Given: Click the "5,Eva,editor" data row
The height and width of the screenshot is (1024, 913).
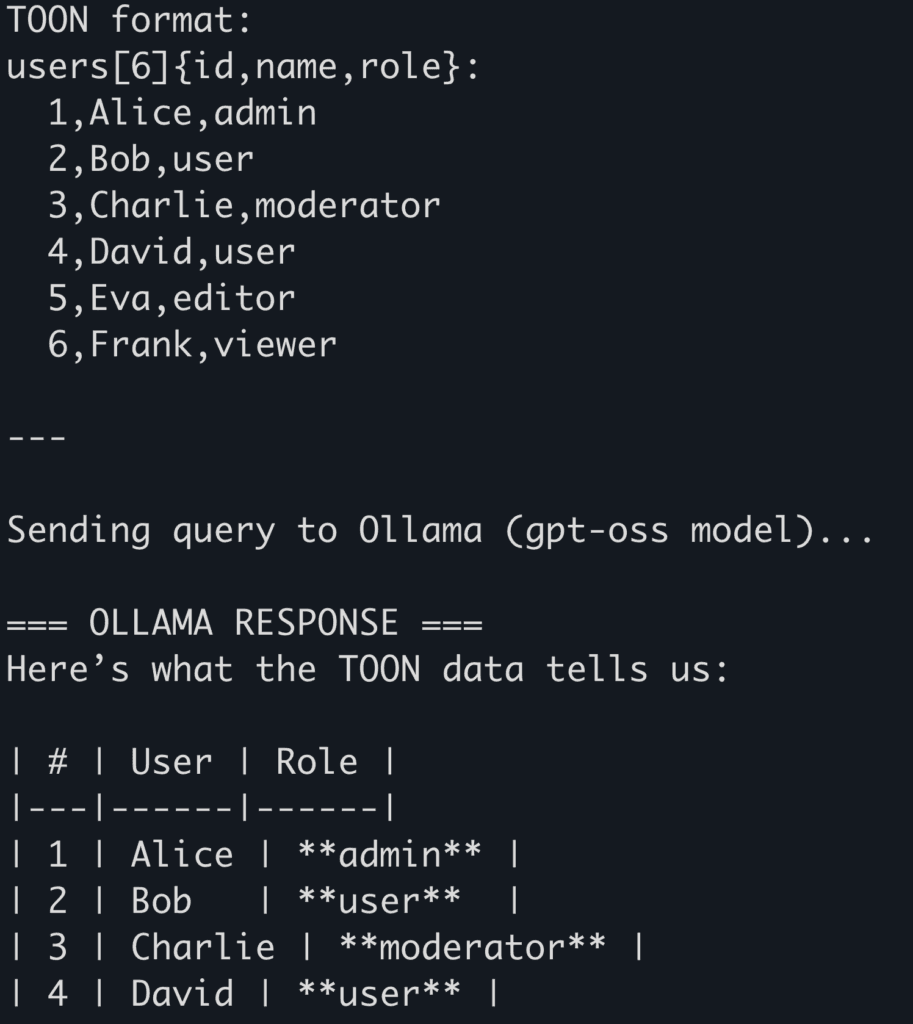Looking at the screenshot, I should click(x=171, y=298).
